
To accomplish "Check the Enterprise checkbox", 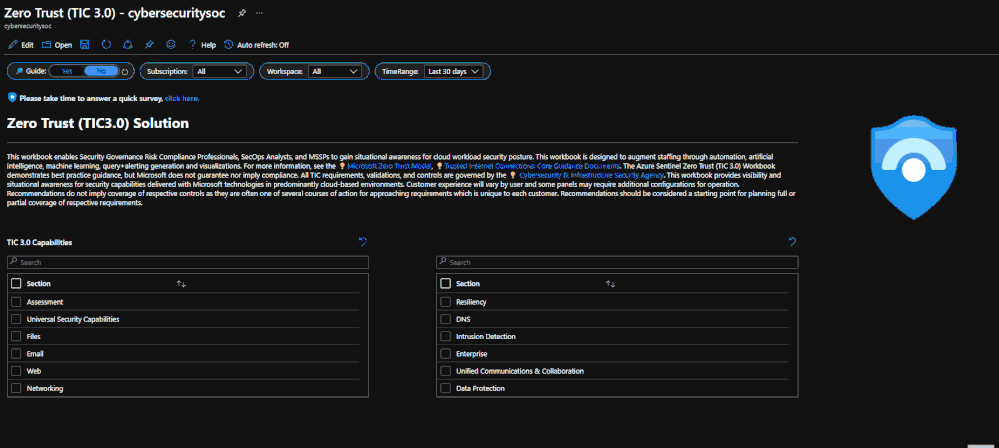I will [x=446, y=354].
